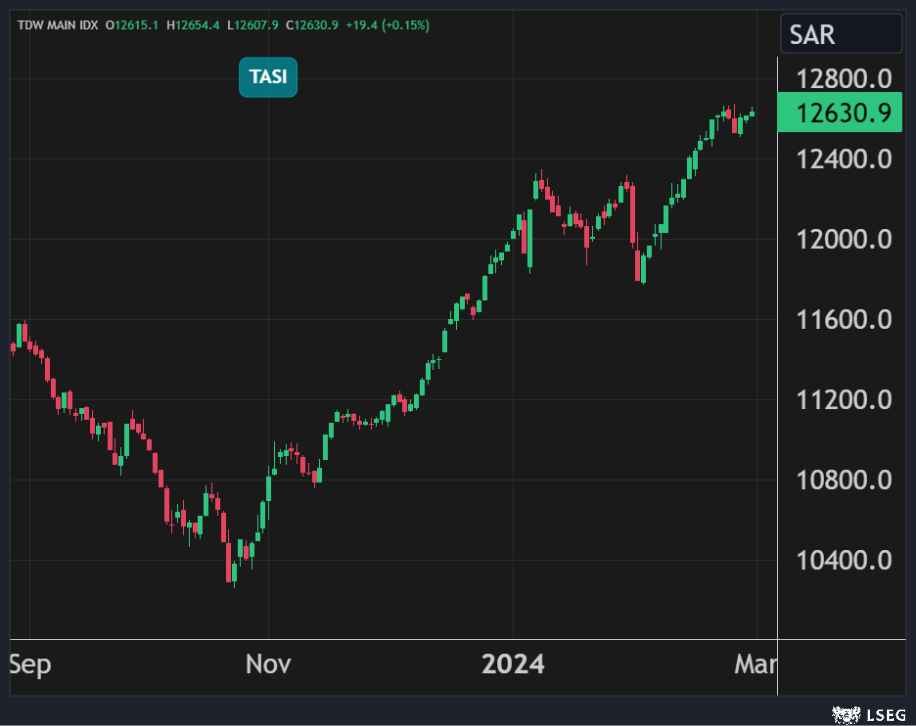Click the LSEG logo icon
Viewport: 916px width, 726px height.
847,714
